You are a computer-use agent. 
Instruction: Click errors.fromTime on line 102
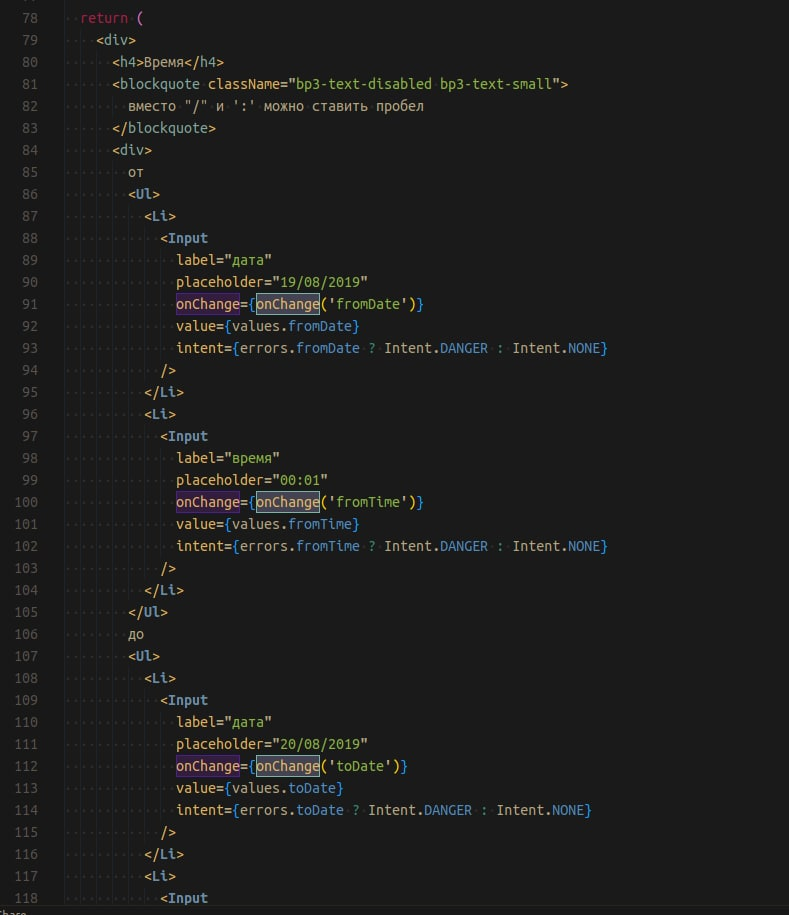300,546
